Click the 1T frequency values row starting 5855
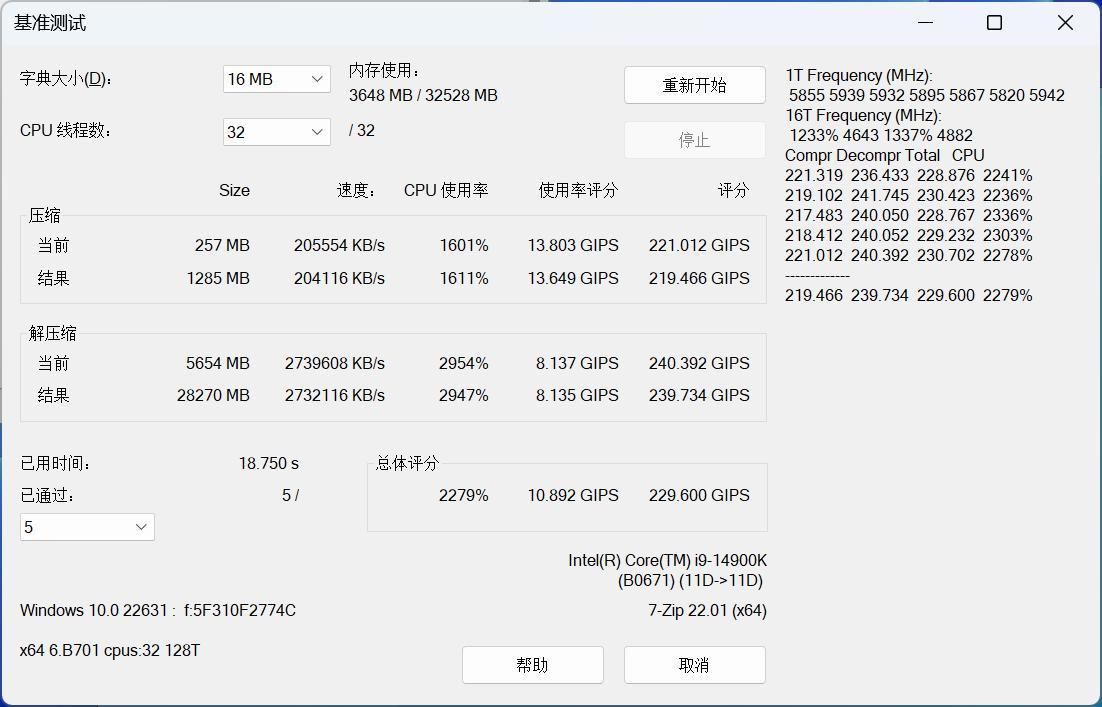This screenshot has height=707, width=1102. click(927, 96)
